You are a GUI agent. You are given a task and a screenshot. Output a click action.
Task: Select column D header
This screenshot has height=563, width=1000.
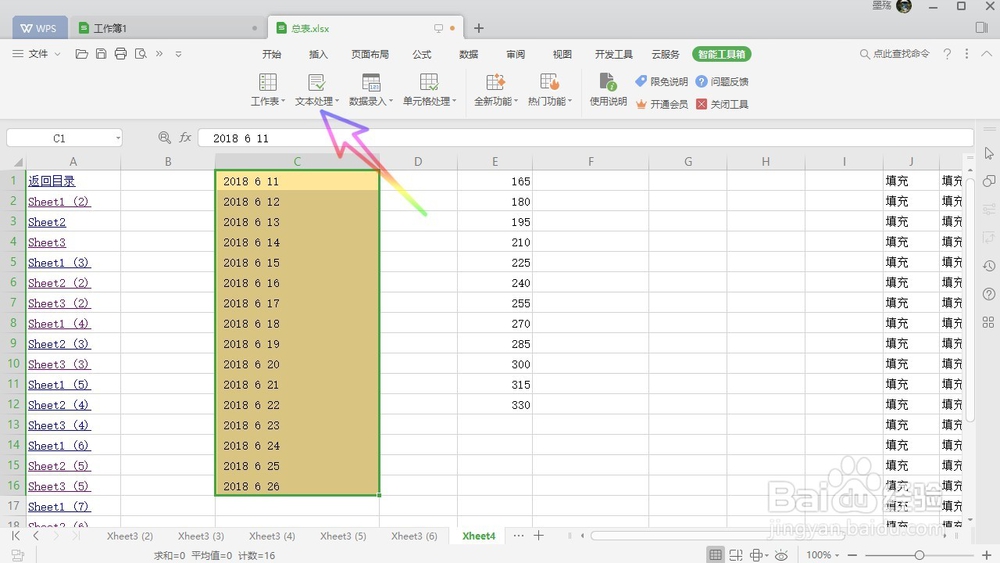[x=418, y=162]
